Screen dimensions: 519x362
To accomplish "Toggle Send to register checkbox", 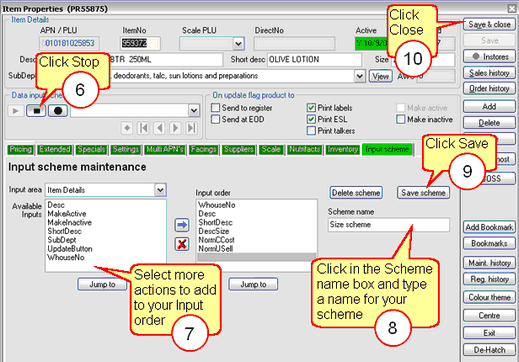I will click(x=216, y=108).
